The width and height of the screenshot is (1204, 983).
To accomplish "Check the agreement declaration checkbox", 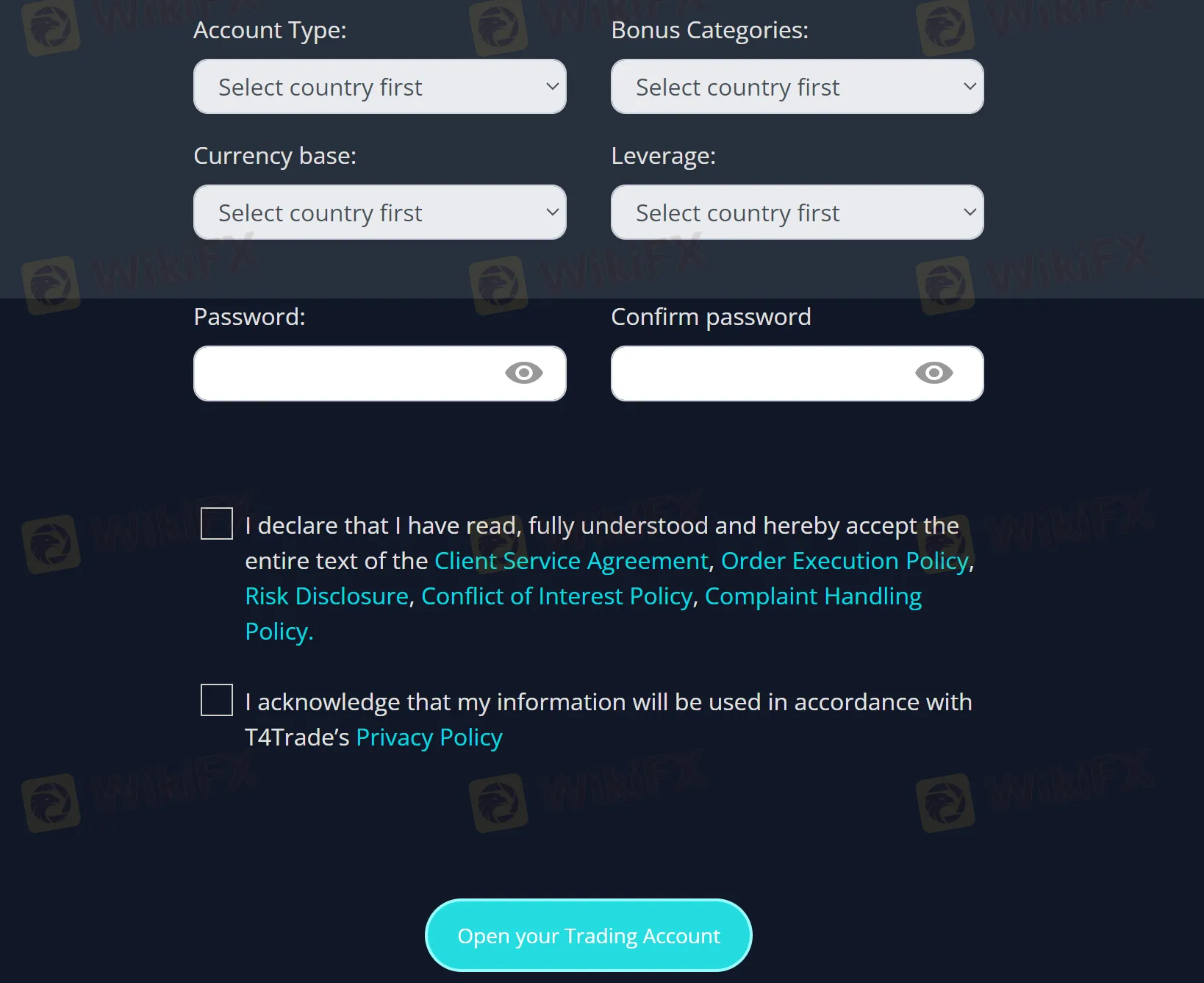I will (217, 523).
